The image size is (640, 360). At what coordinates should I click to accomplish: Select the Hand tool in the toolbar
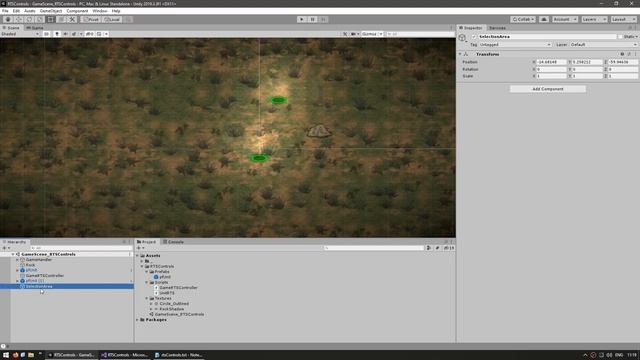coord(8,19)
